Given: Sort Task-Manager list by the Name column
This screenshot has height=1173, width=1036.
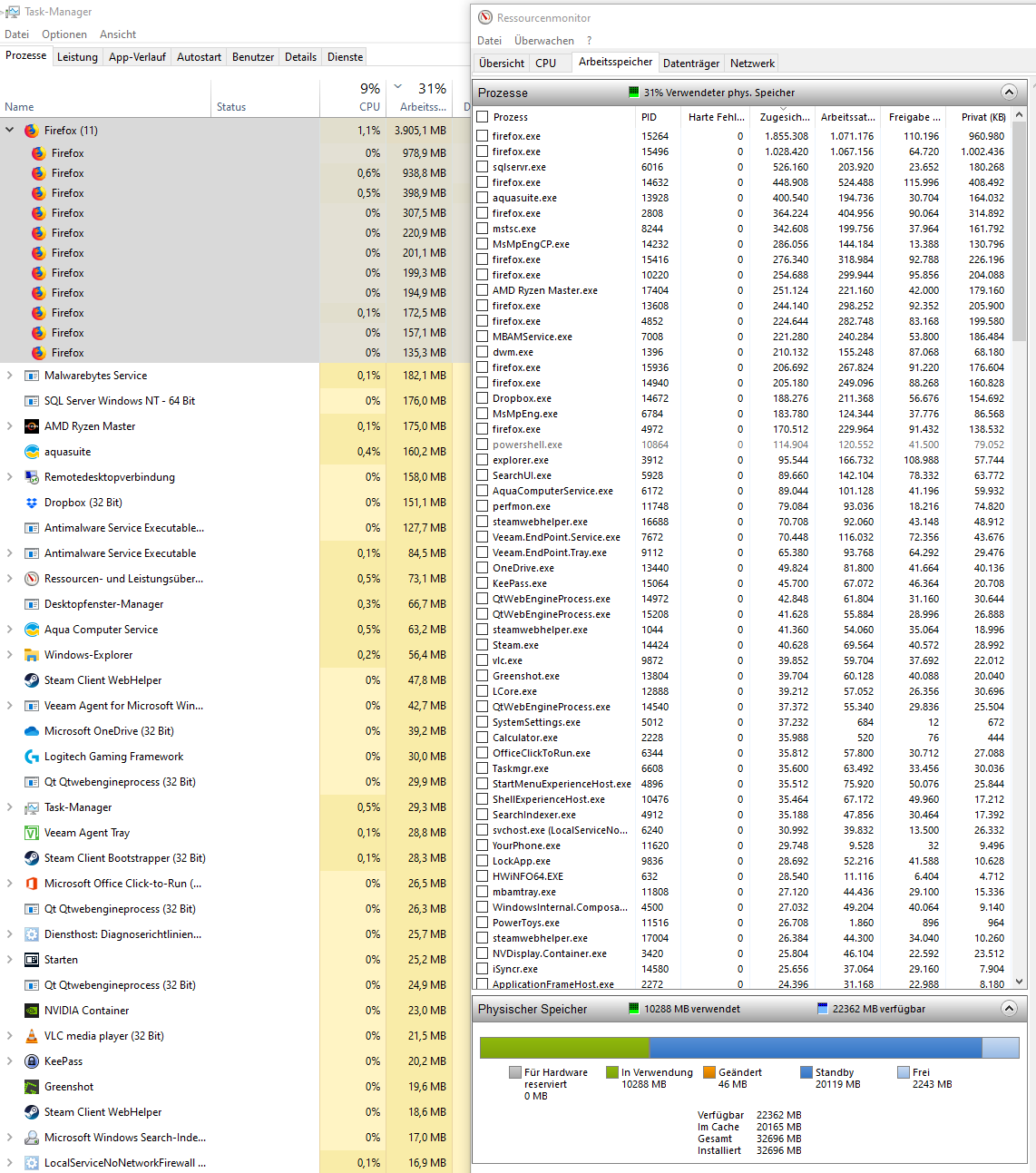Looking at the screenshot, I should [x=105, y=99].
